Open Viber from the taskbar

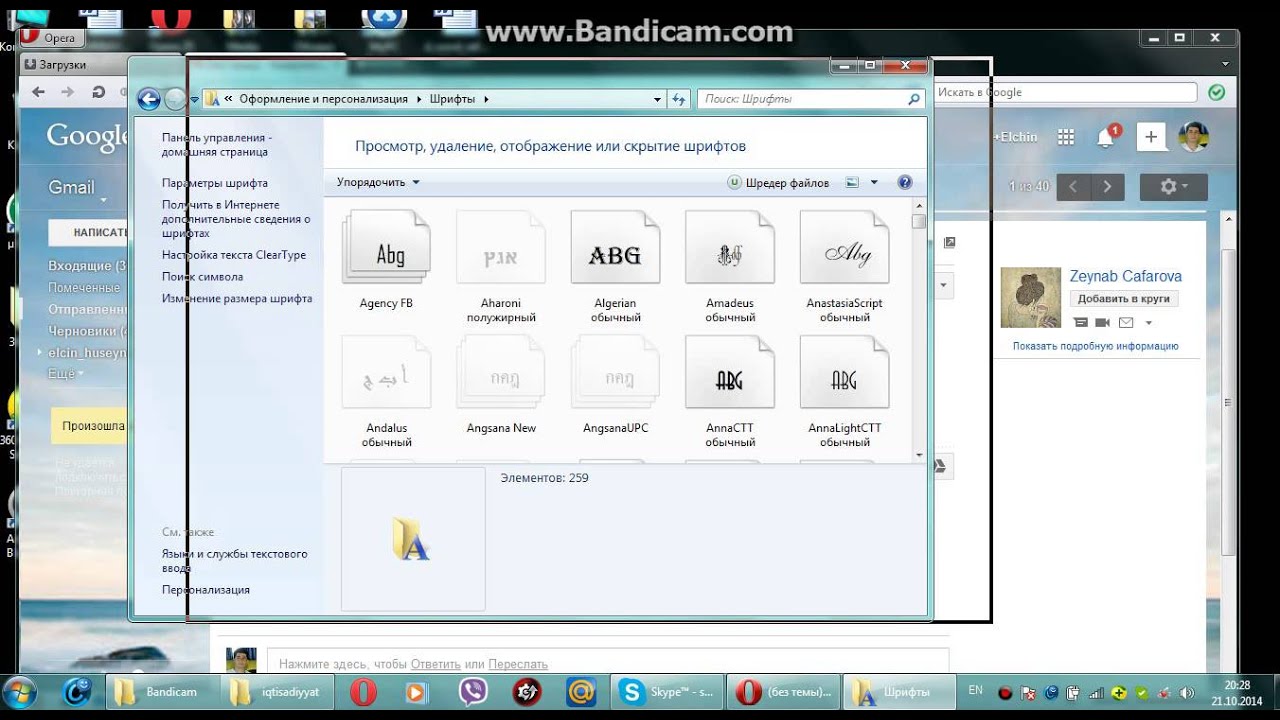coord(472,692)
